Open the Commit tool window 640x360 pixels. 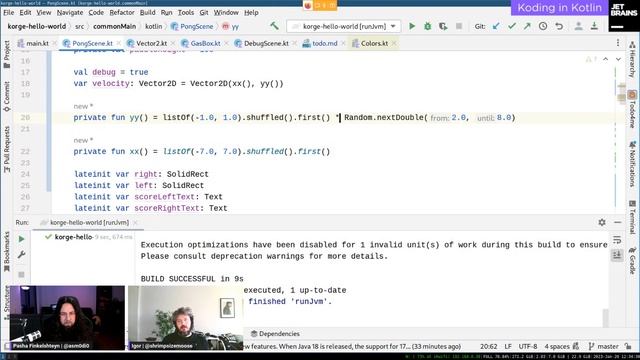point(7,96)
